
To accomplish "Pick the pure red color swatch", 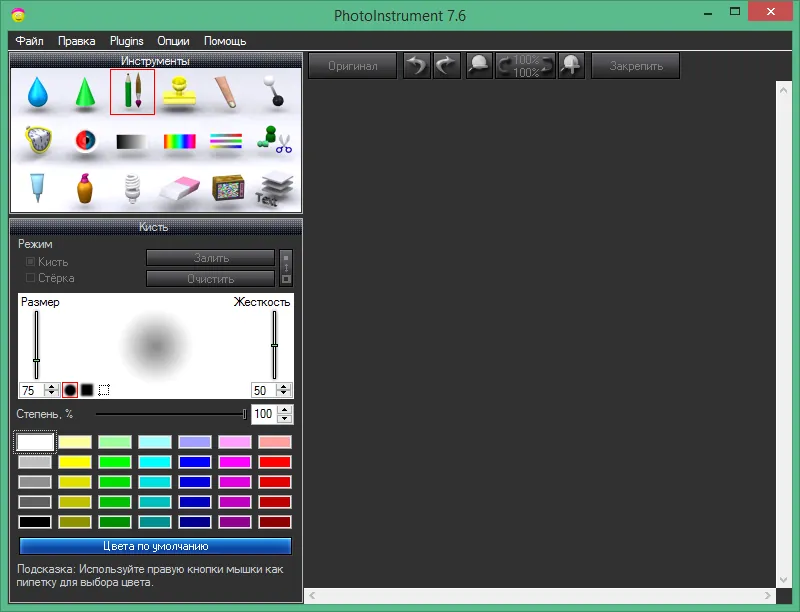I will tap(275, 462).
